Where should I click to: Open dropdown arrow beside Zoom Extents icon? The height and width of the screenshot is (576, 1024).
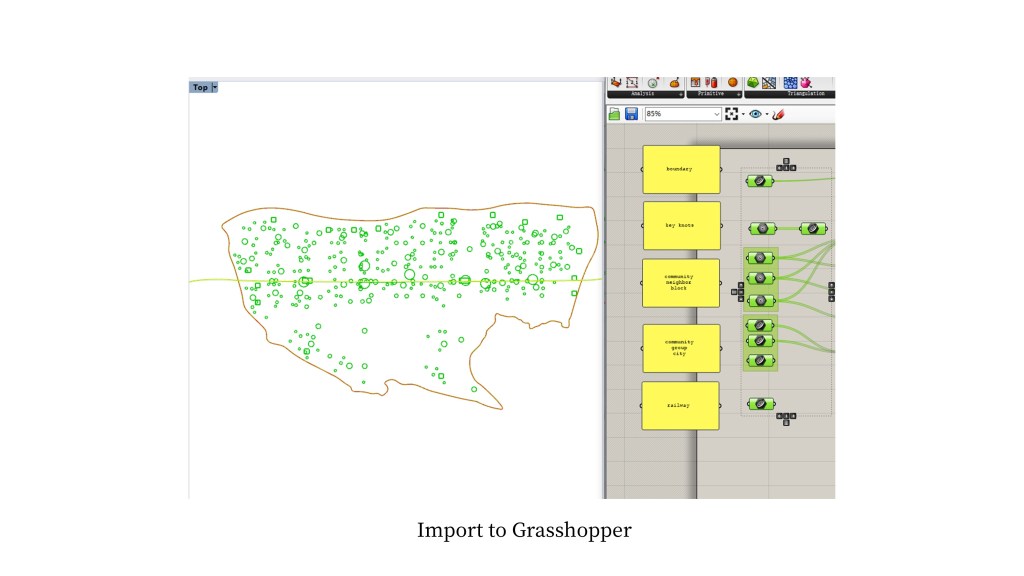(742, 114)
